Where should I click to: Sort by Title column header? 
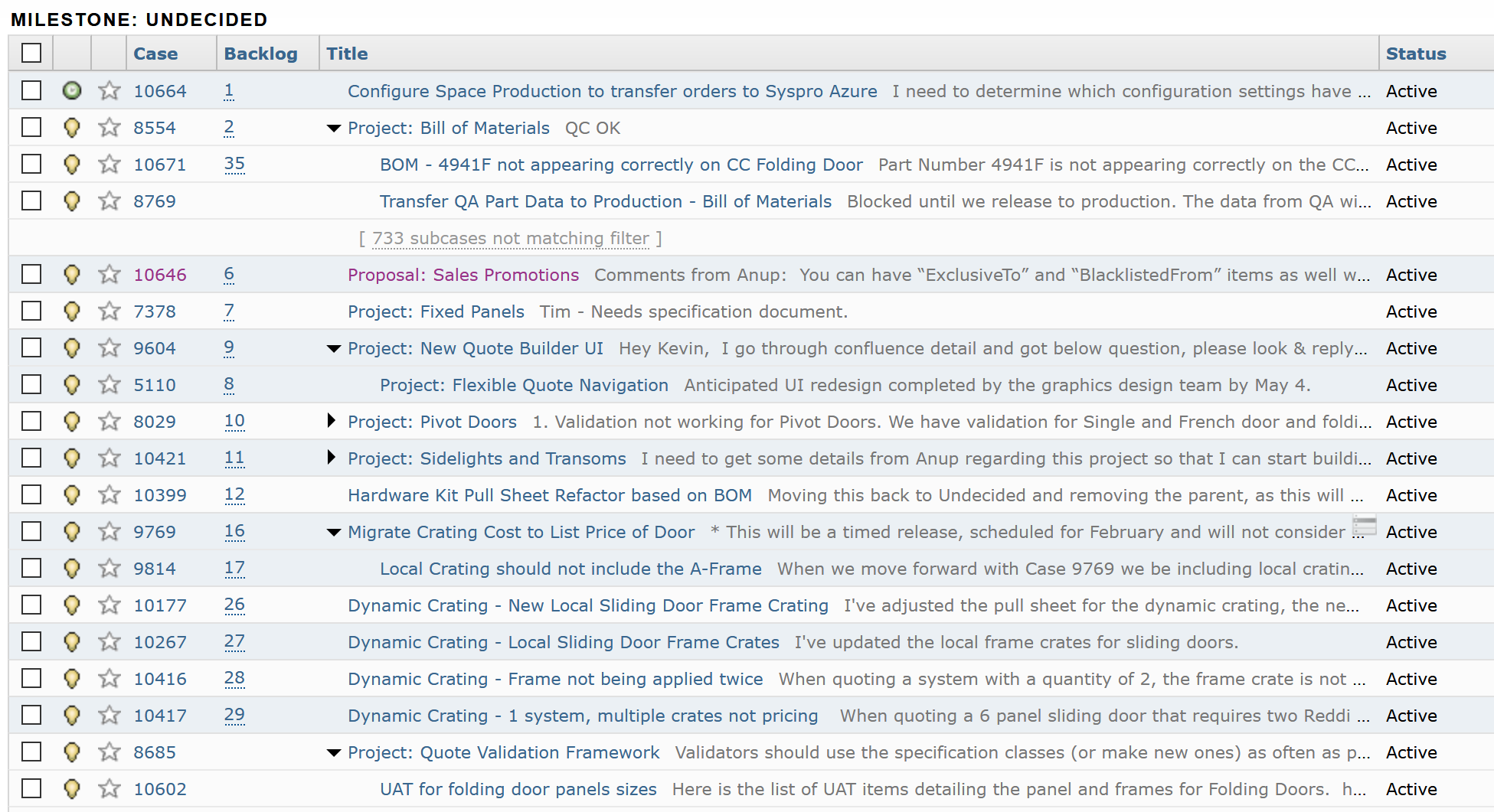[x=347, y=54]
